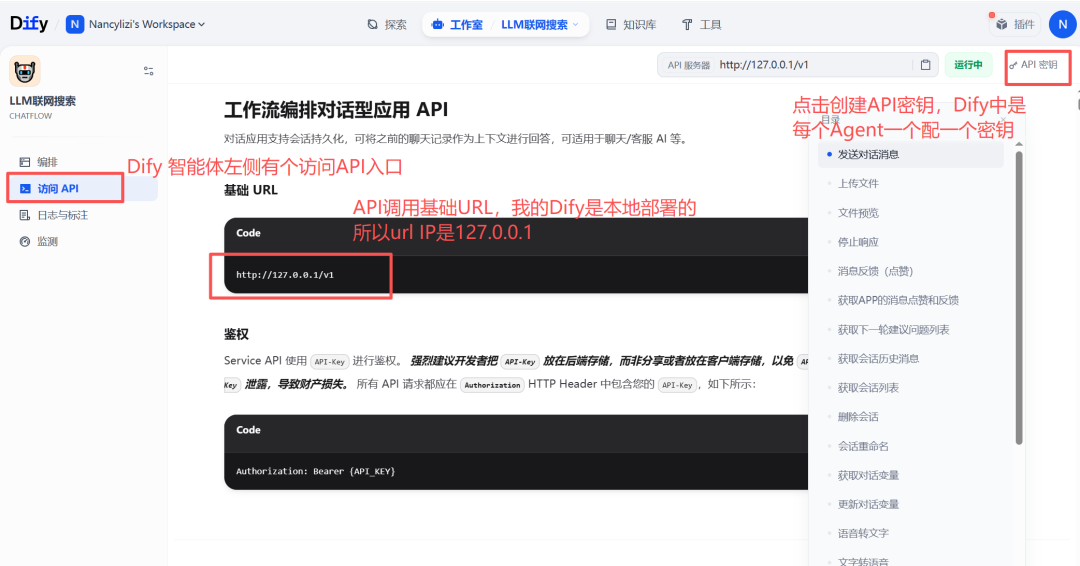This screenshot has width=1080, height=566.
Task: Click the 编排 layout icon
Action: click(25, 162)
